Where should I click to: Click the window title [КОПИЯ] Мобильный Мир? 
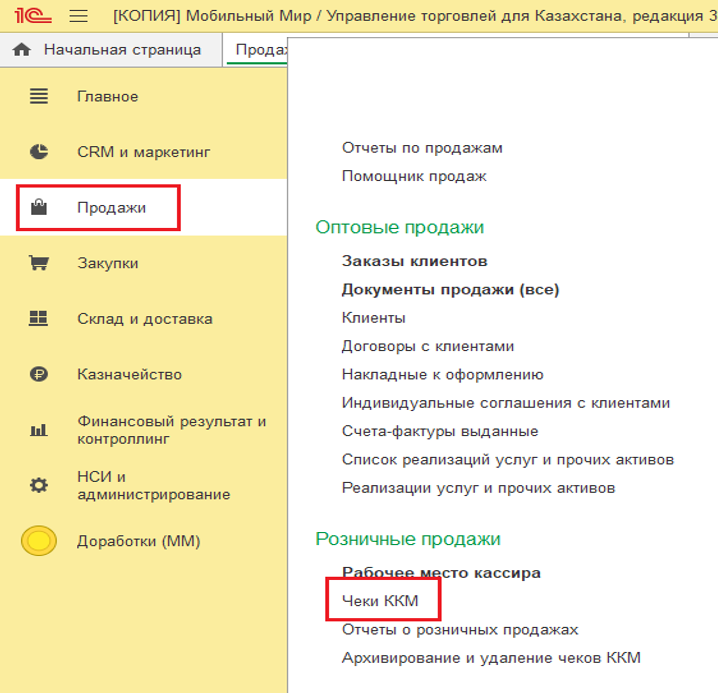(212, 16)
